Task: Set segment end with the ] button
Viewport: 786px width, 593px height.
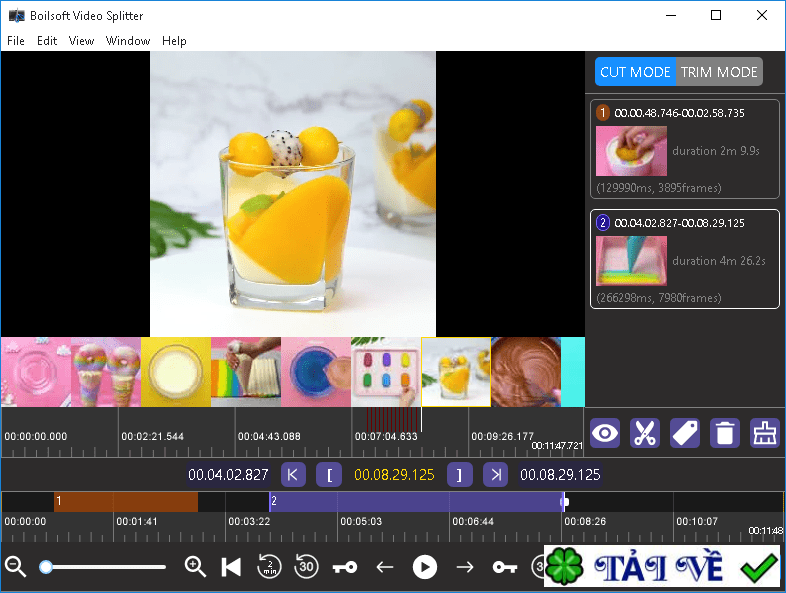Action: 459,475
